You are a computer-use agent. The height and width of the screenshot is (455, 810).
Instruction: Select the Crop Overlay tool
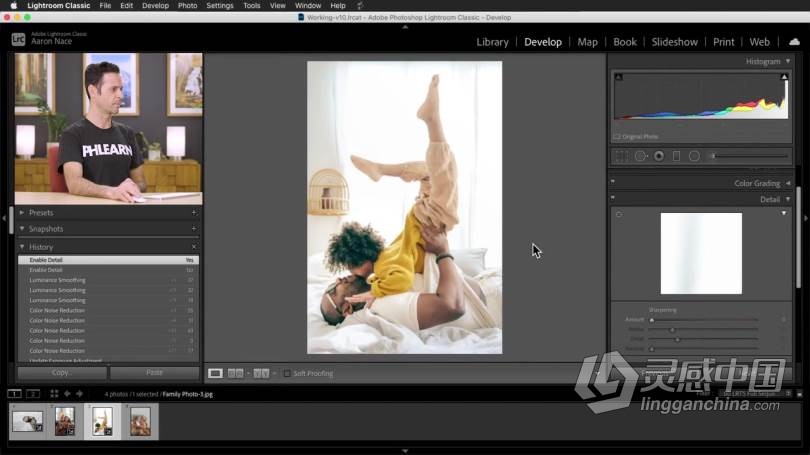pos(621,156)
